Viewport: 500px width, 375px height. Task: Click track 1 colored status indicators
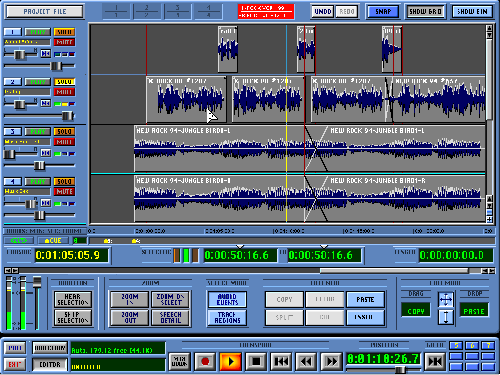65,54
